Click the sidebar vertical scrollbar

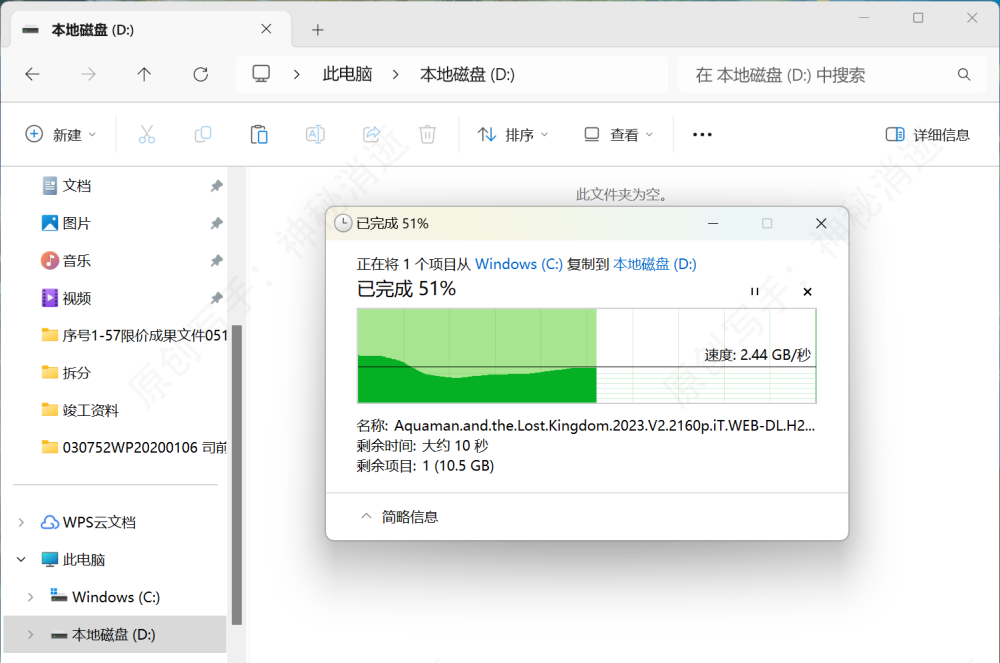point(237,475)
